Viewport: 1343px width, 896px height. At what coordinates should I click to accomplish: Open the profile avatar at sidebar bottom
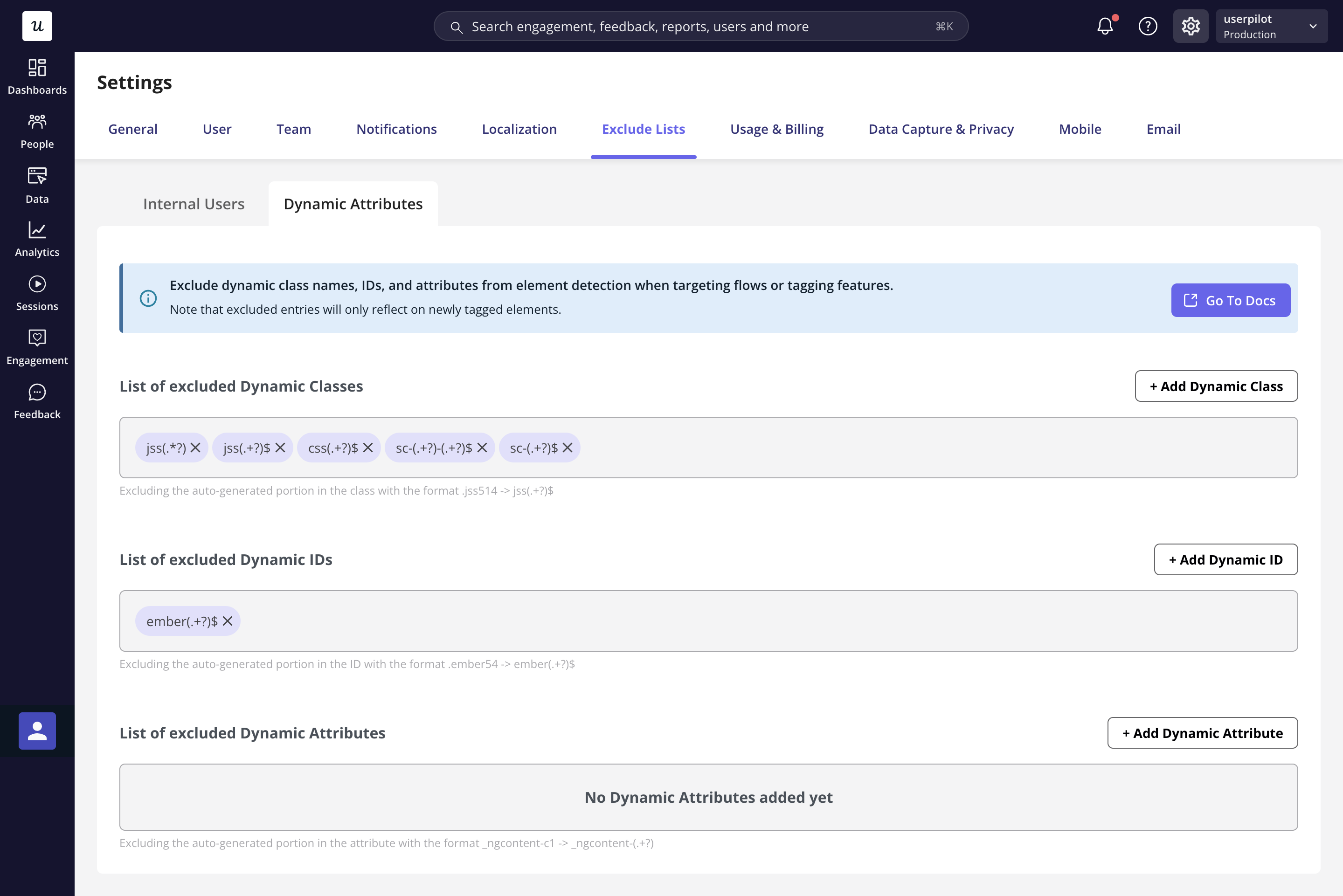coord(37,731)
